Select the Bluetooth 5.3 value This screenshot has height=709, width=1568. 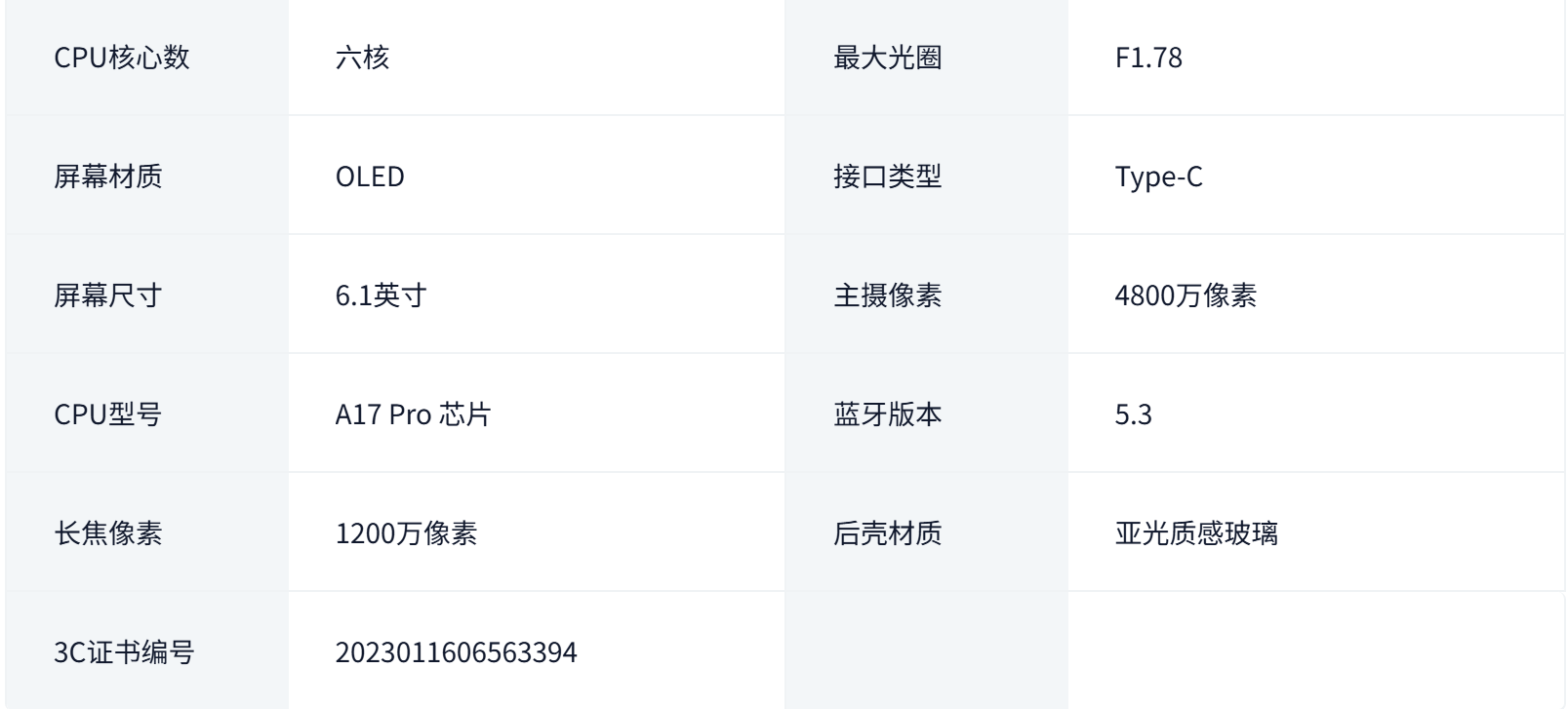pos(1134,414)
